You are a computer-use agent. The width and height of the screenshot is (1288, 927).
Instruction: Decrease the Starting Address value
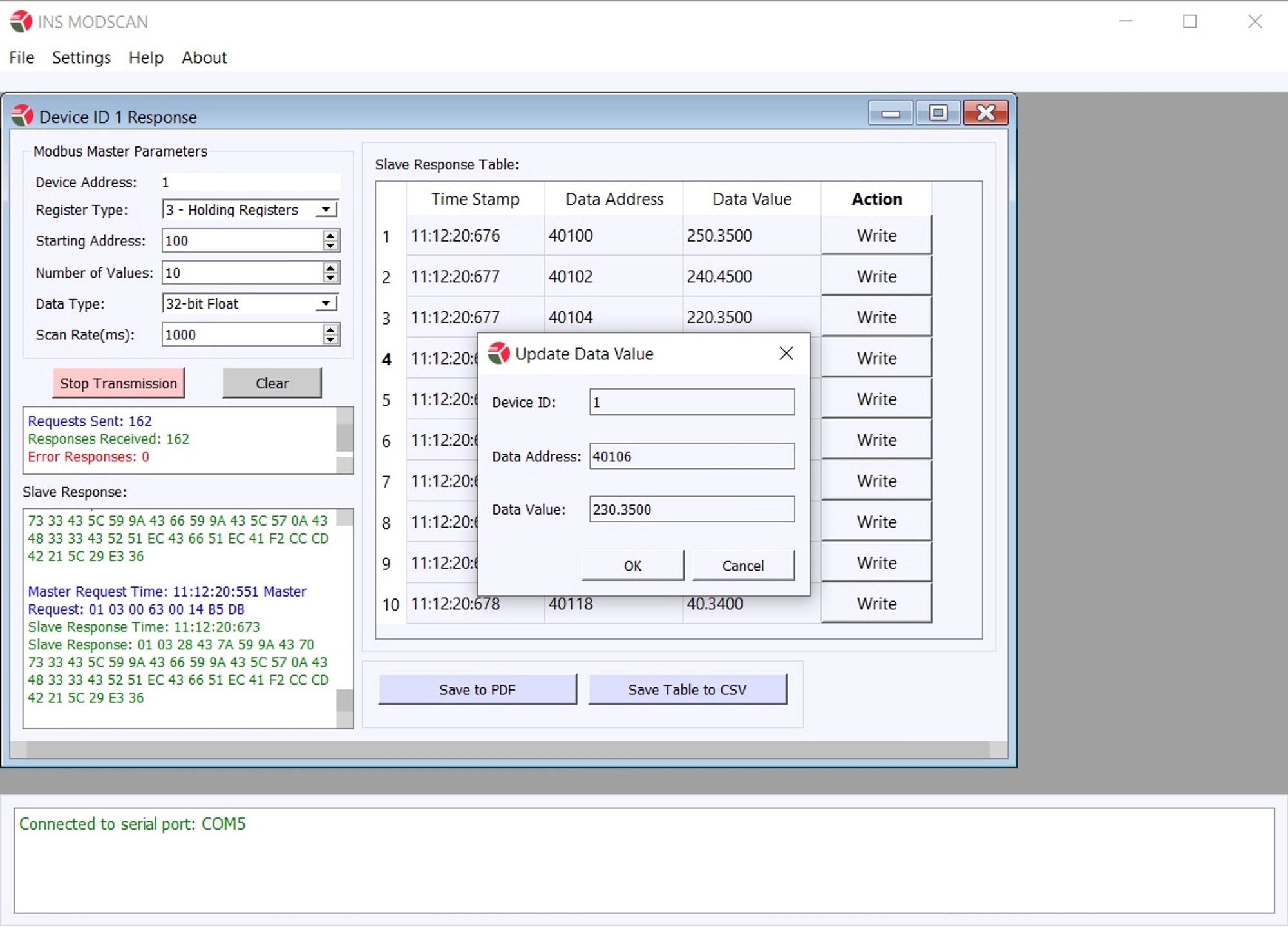330,246
